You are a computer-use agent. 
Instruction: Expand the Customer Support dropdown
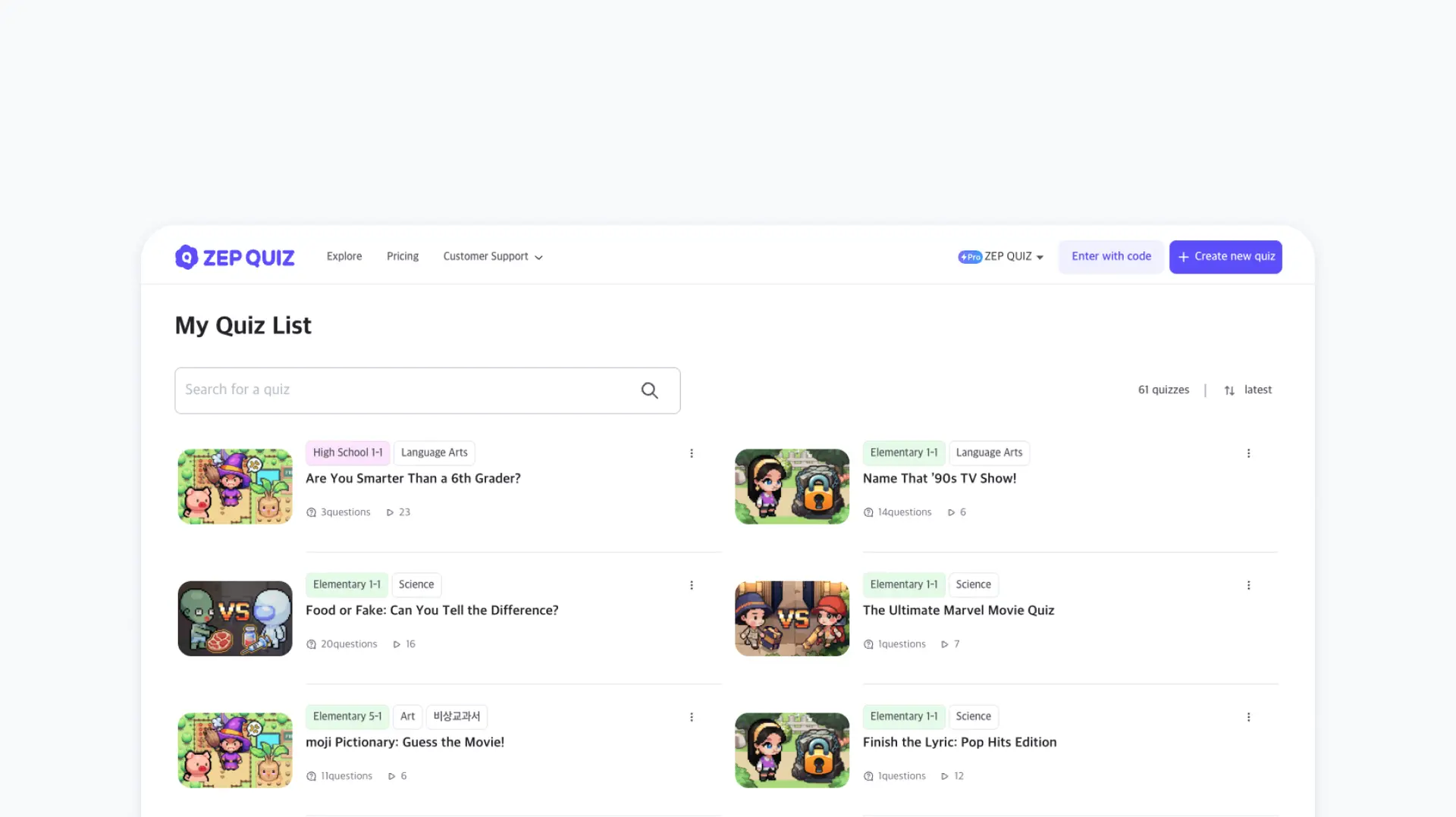pyautogui.click(x=492, y=257)
